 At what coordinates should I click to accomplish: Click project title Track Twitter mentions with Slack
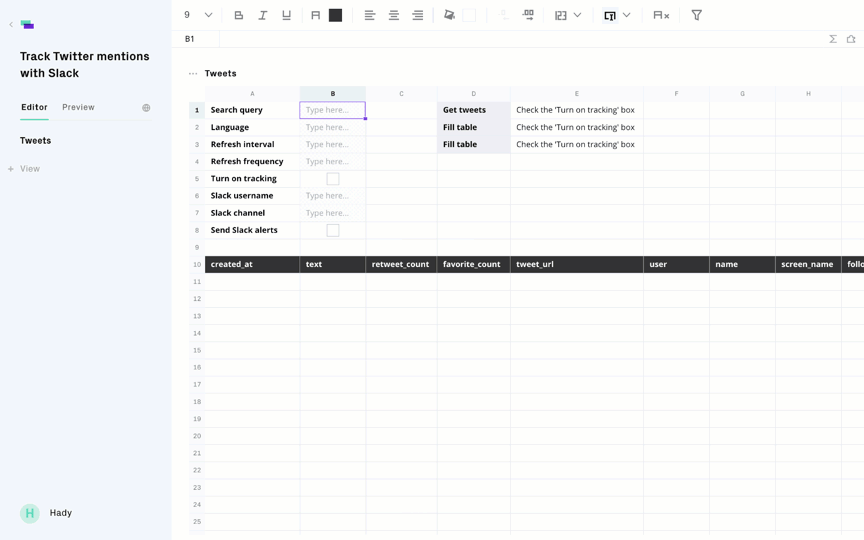[85, 64]
